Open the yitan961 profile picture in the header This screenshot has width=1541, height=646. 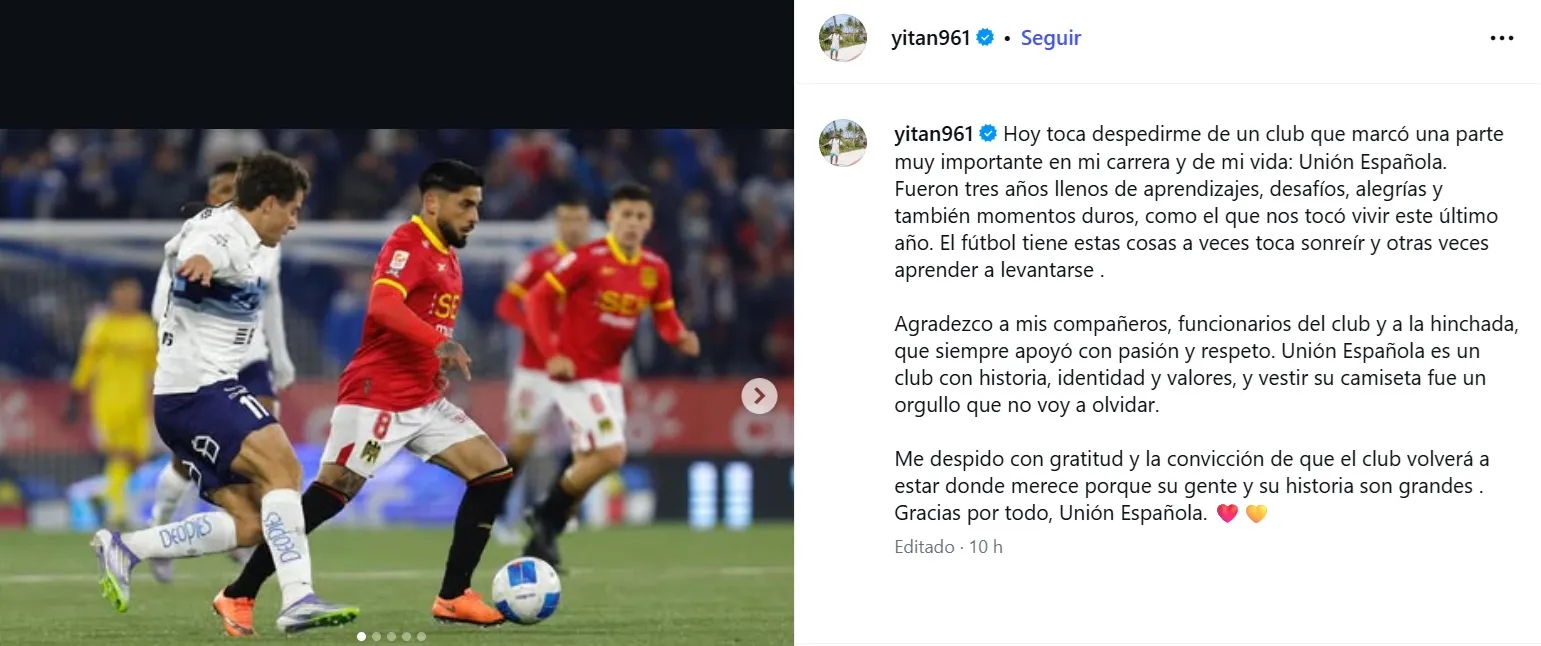(x=843, y=38)
